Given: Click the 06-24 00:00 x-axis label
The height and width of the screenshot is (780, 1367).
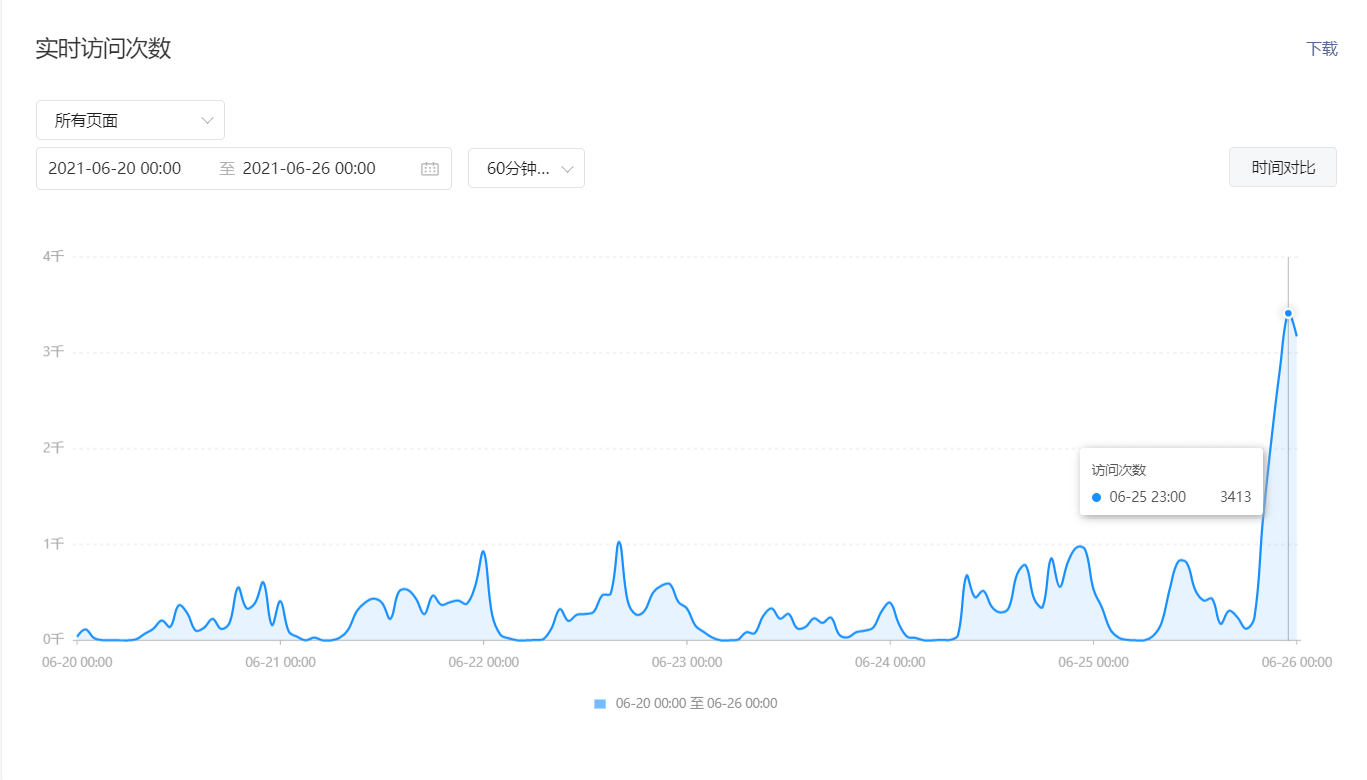Looking at the screenshot, I should coord(889,662).
